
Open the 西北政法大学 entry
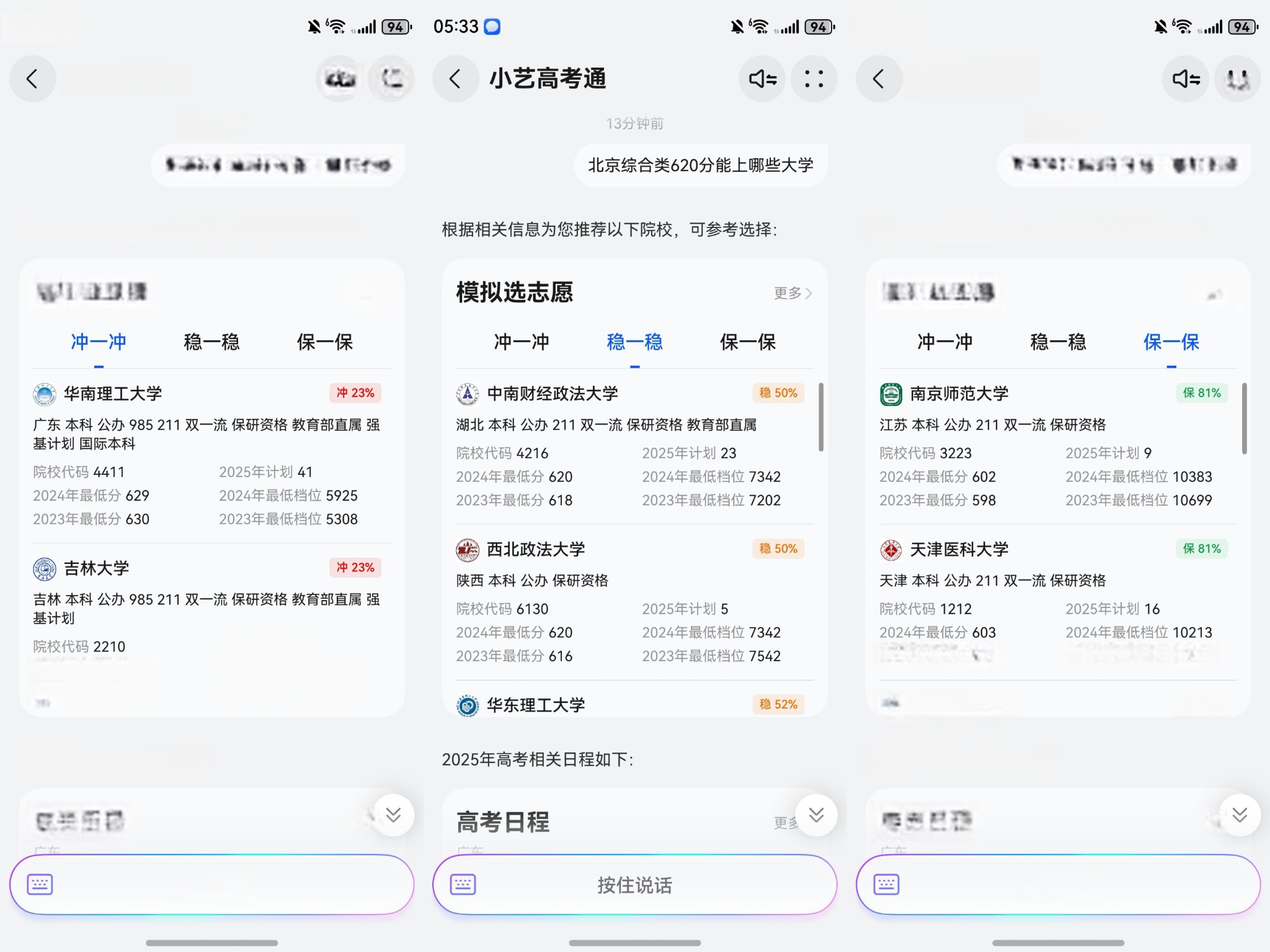634,602
